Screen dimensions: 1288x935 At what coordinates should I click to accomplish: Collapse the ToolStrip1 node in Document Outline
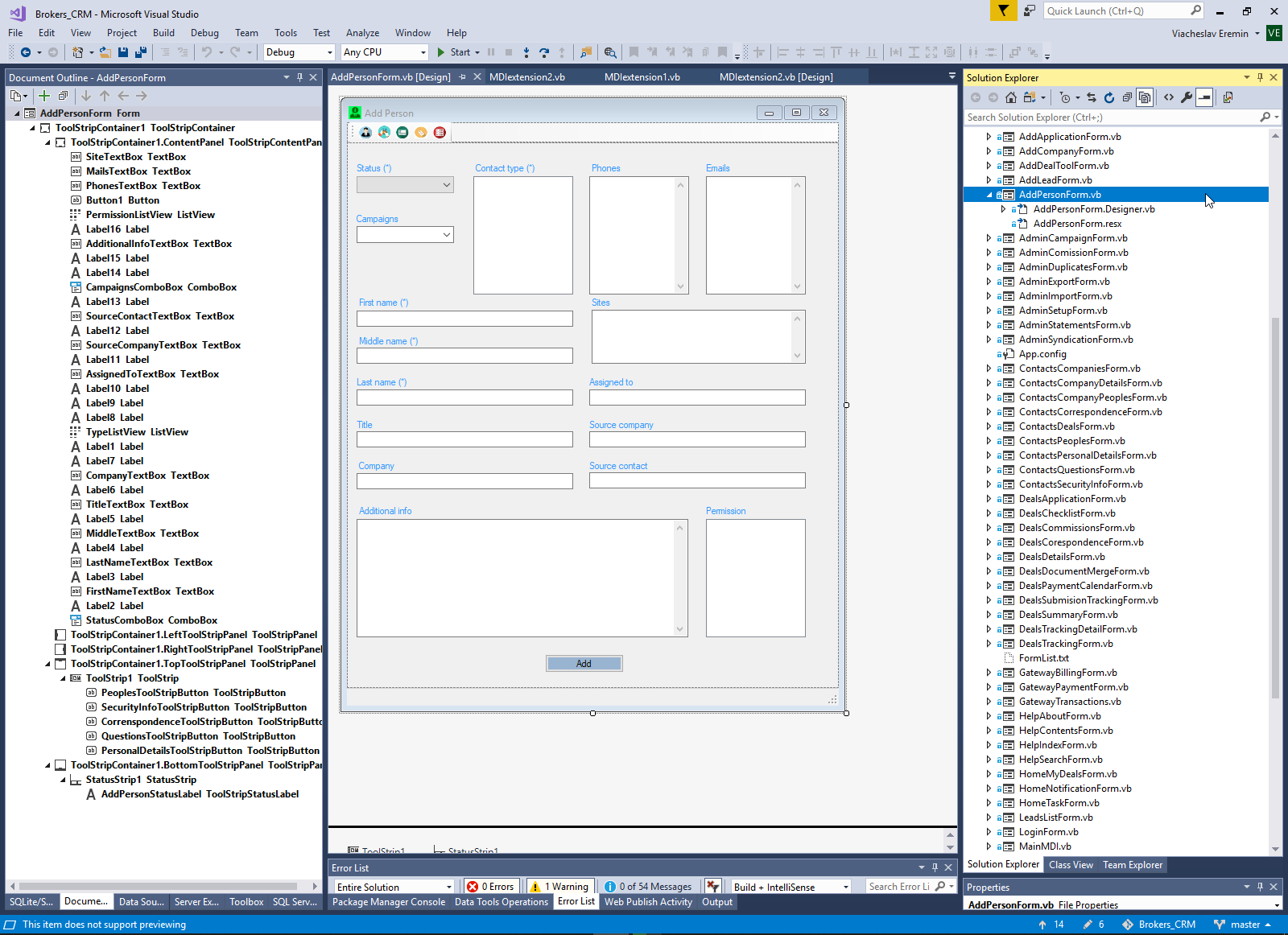click(x=64, y=678)
